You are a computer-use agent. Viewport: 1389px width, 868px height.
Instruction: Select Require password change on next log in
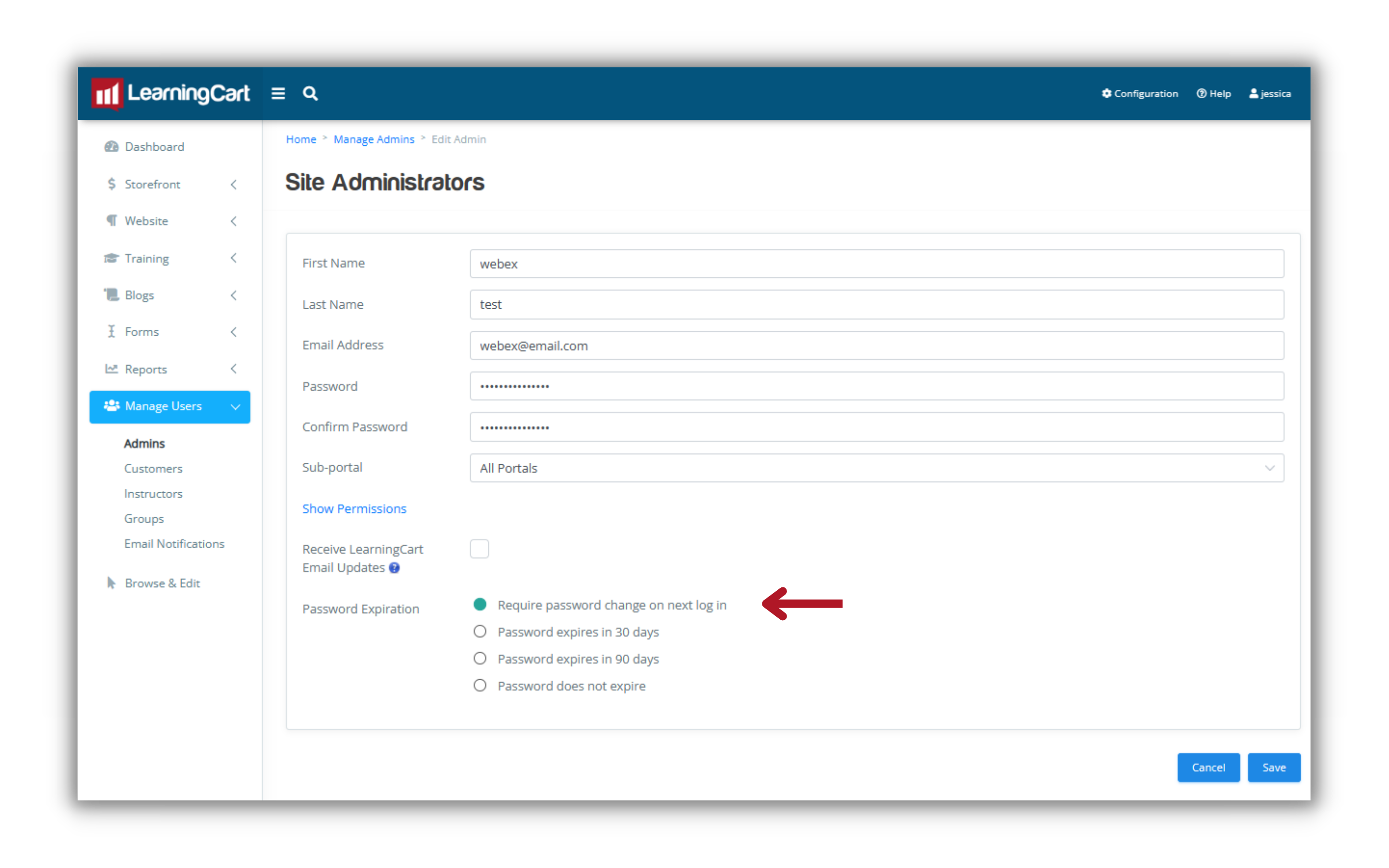(480, 604)
